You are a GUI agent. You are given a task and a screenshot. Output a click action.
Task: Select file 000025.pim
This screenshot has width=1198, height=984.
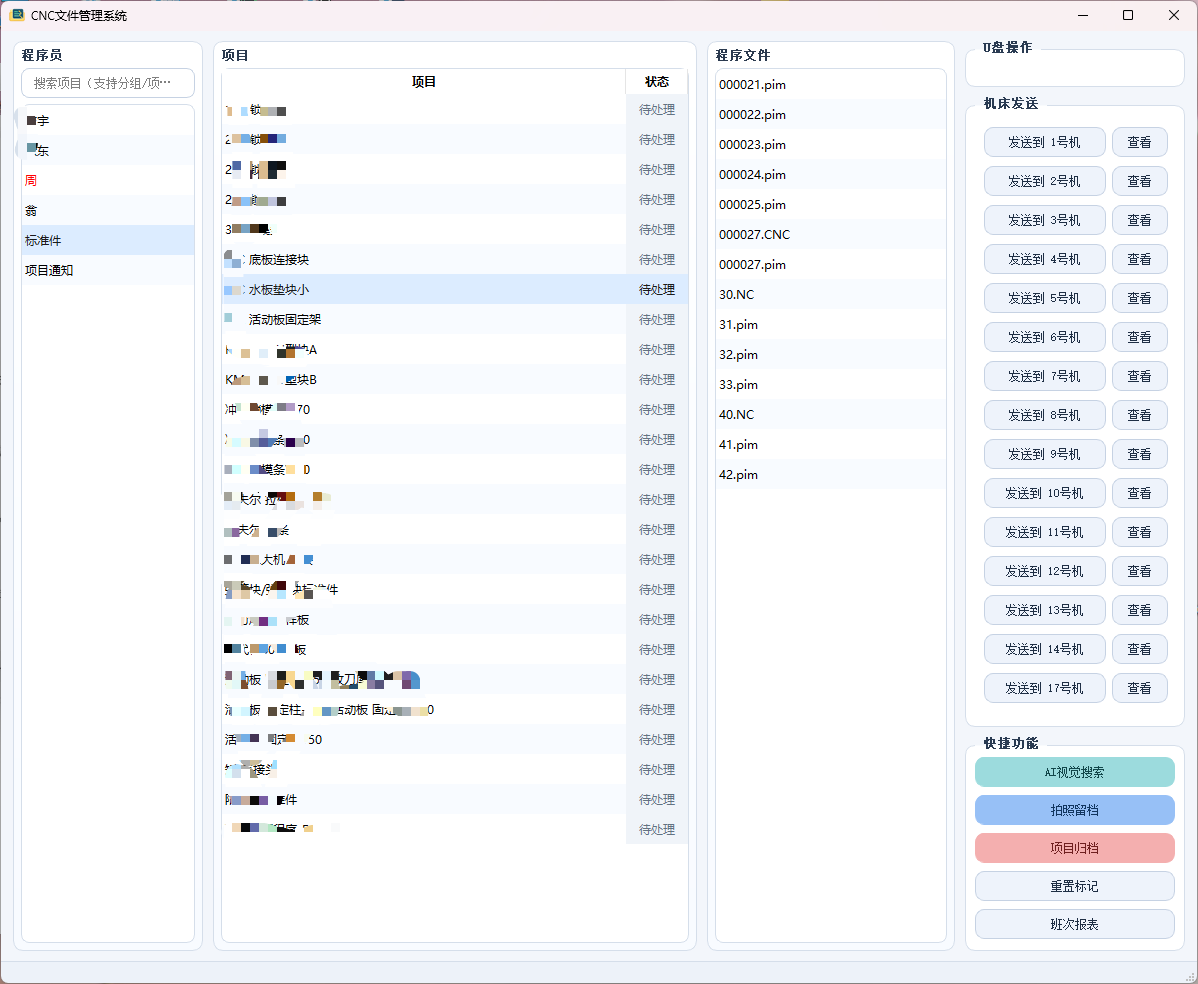(x=831, y=204)
